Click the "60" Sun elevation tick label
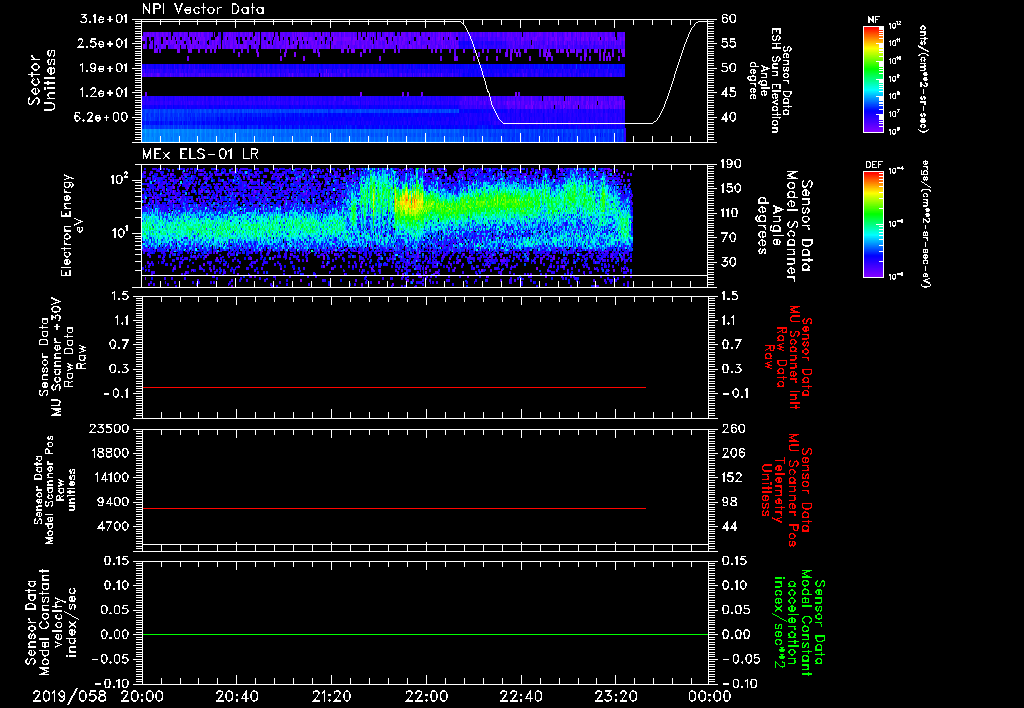 pyautogui.click(x=729, y=19)
